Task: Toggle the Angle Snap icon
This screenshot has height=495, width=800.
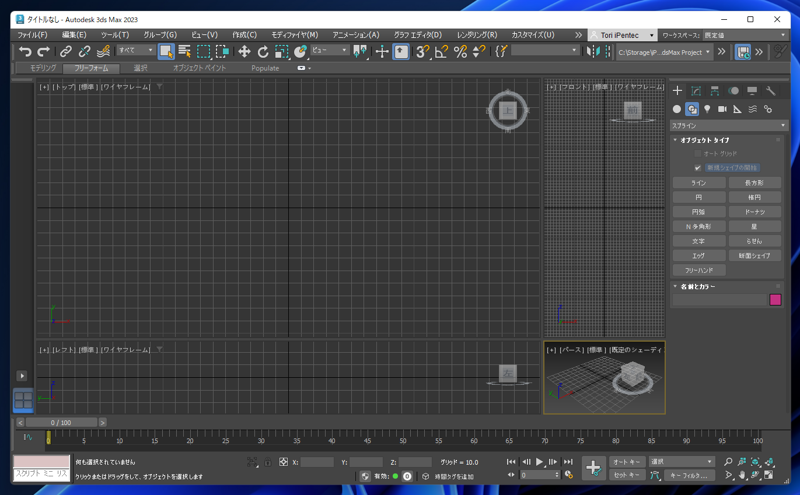Action: (x=441, y=52)
